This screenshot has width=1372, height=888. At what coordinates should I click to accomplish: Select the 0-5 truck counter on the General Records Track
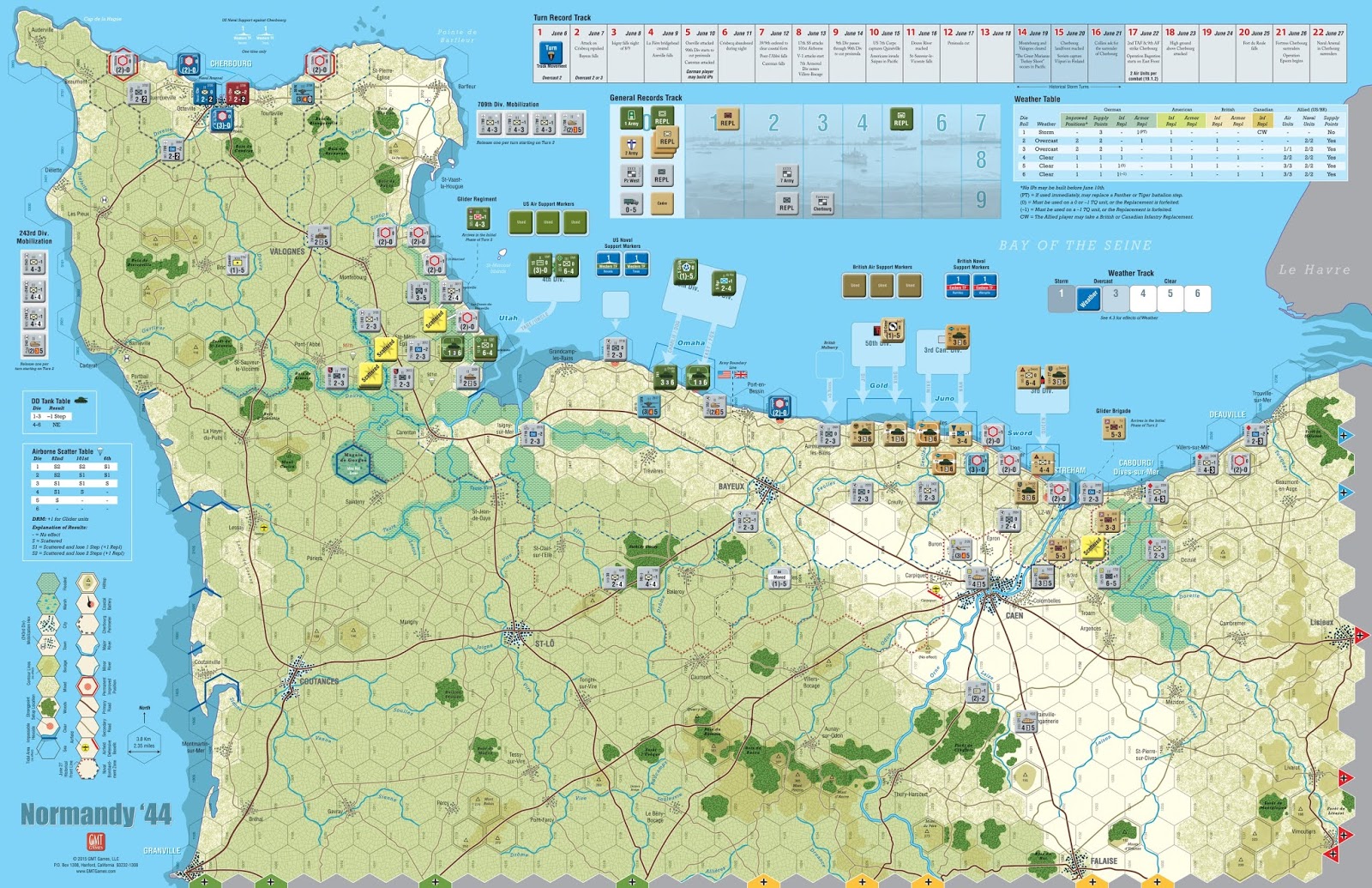pyautogui.click(x=631, y=204)
